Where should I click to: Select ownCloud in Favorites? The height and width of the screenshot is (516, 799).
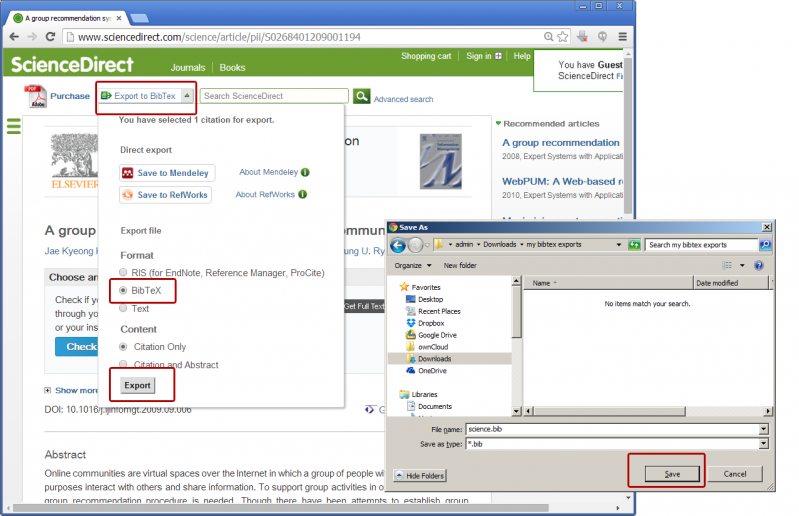coord(433,347)
